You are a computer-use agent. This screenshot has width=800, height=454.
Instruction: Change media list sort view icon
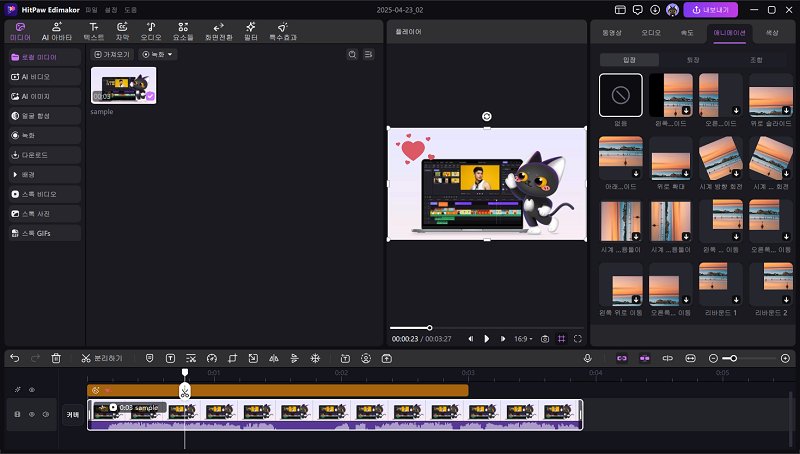tap(368, 55)
